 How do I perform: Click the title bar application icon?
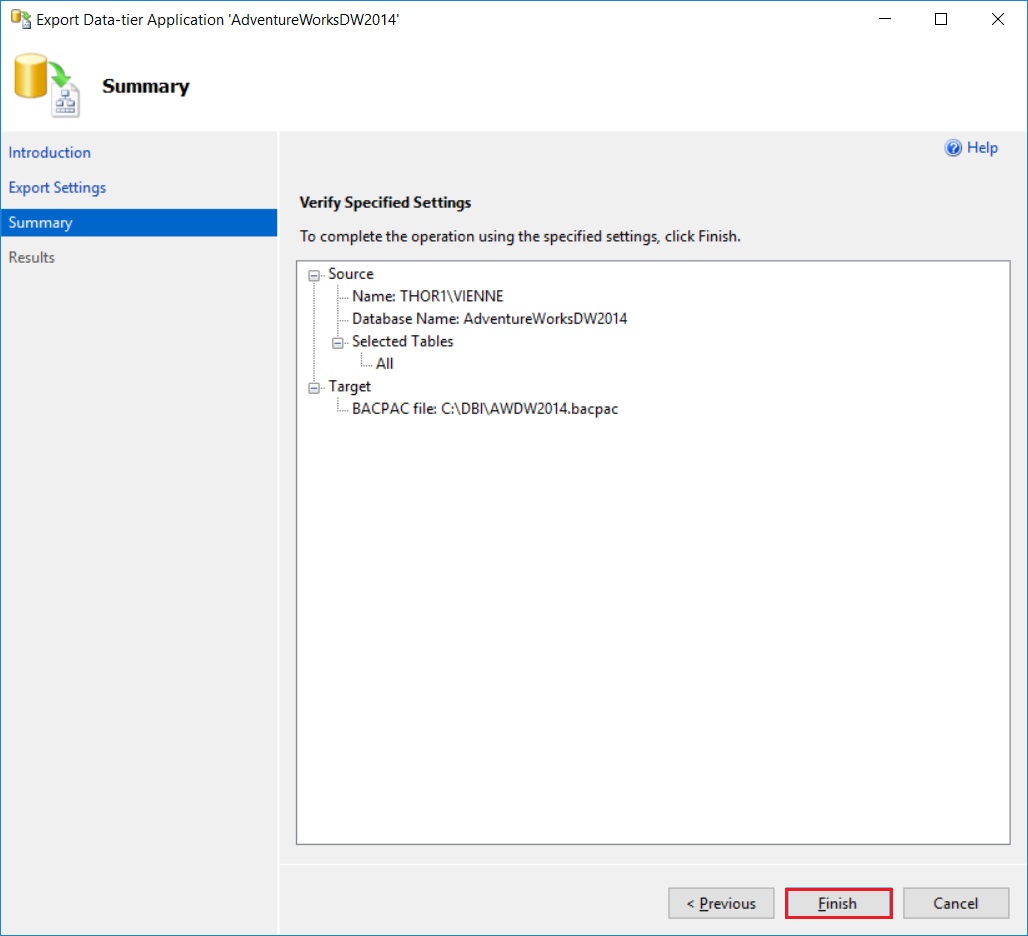20,19
